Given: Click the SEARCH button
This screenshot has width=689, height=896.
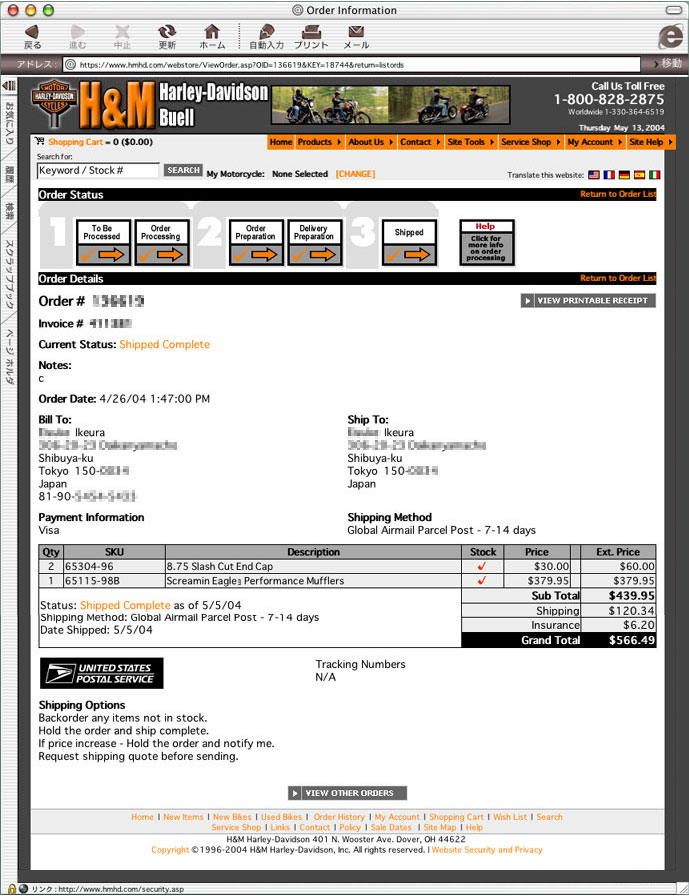Looking at the screenshot, I should point(183,170).
